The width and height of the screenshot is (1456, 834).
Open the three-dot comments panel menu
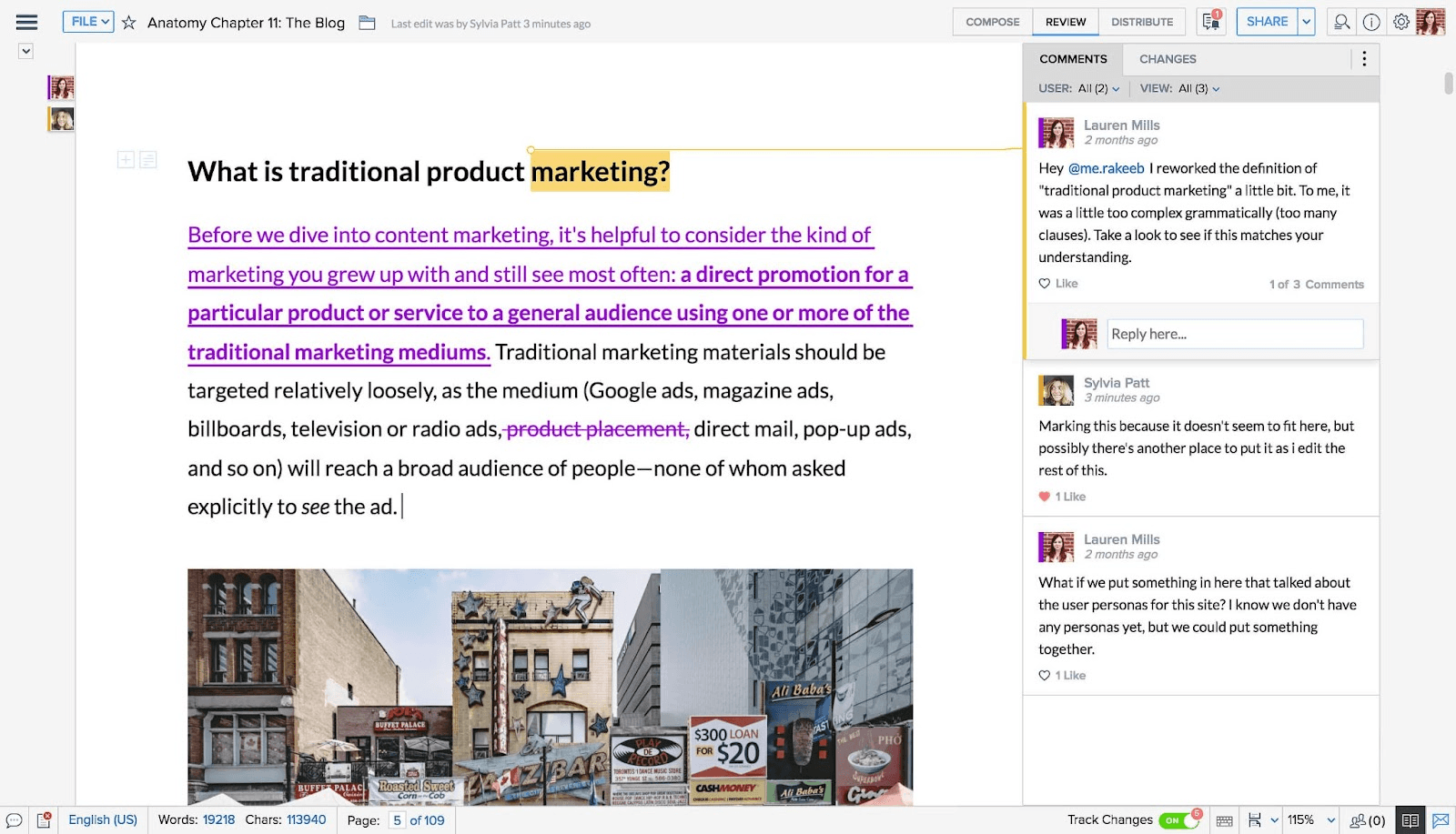point(1363,59)
